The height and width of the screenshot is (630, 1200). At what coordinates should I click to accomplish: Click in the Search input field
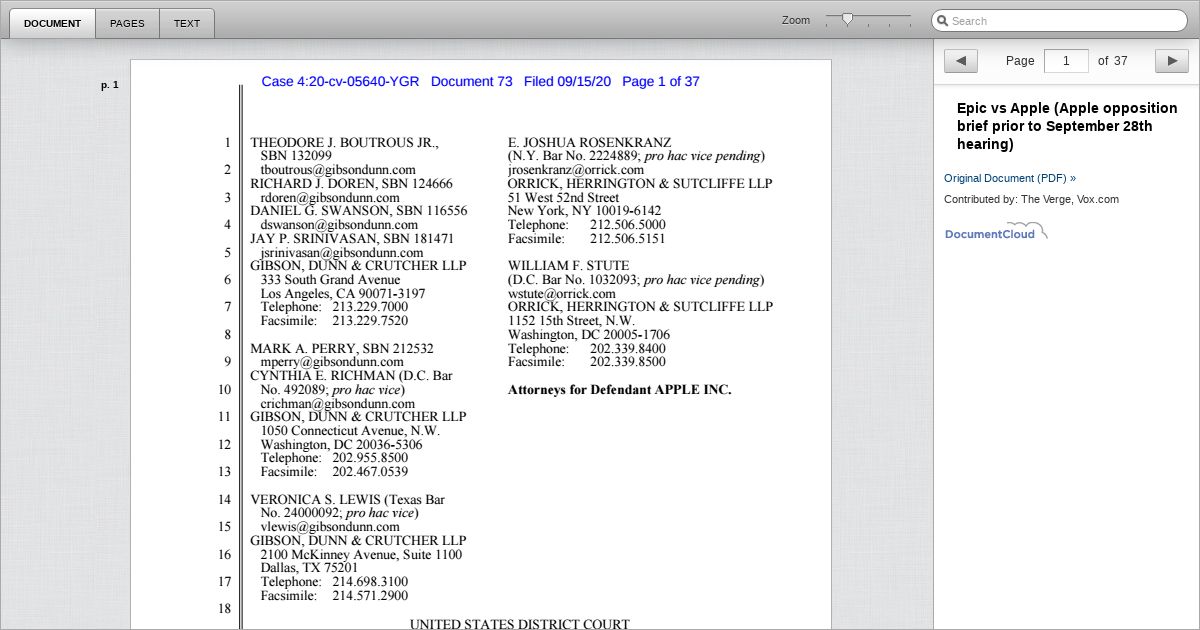[1059, 21]
